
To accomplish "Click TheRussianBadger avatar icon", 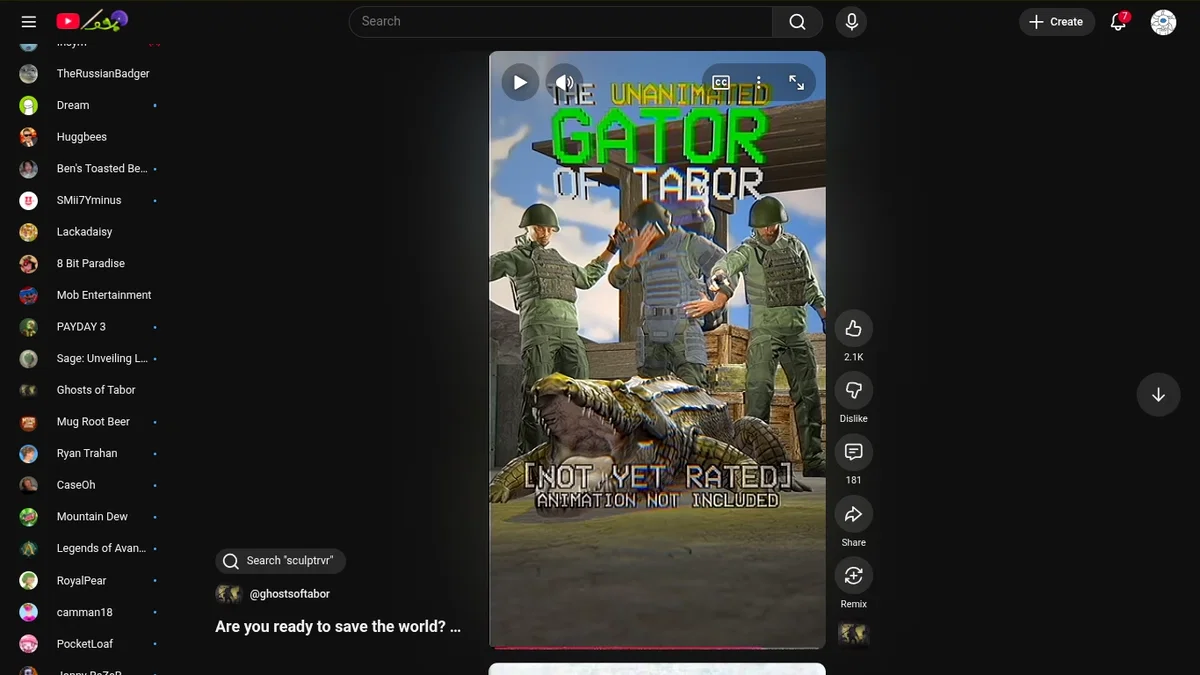I will (29, 74).
